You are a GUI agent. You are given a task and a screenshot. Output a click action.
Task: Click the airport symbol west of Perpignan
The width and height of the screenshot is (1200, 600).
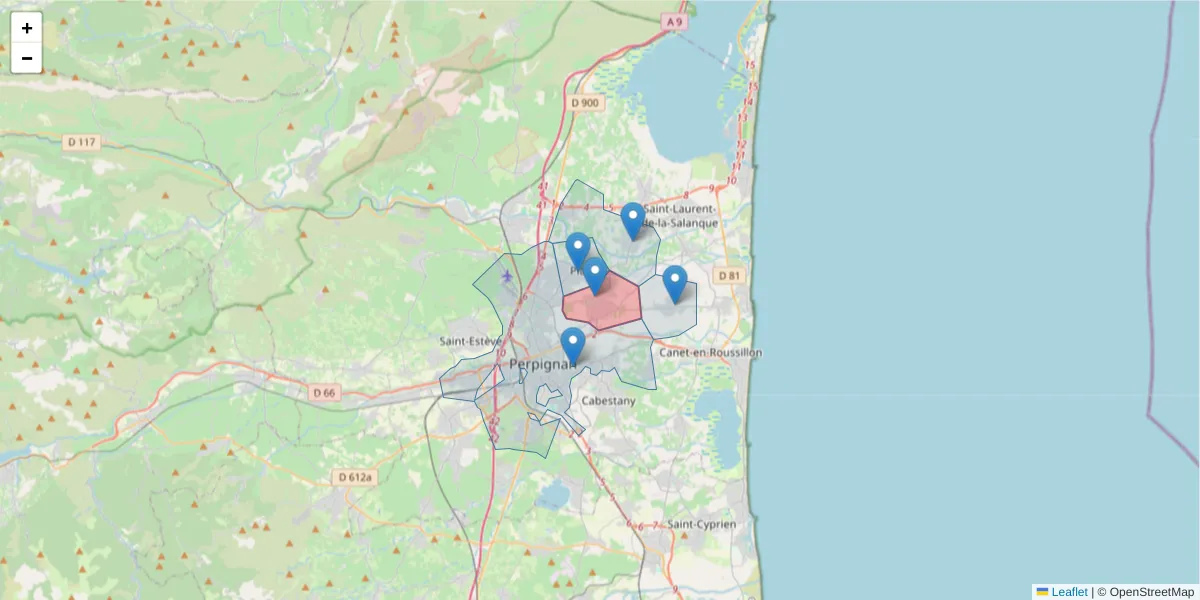click(x=510, y=277)
